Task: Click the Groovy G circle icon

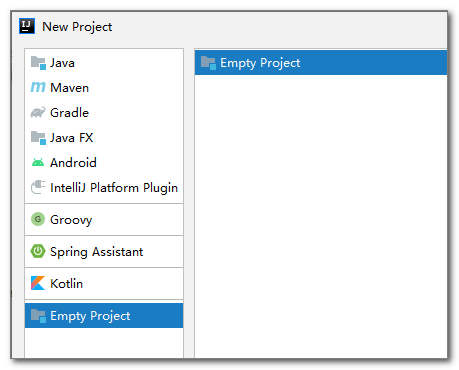Action: pos(38,219)
